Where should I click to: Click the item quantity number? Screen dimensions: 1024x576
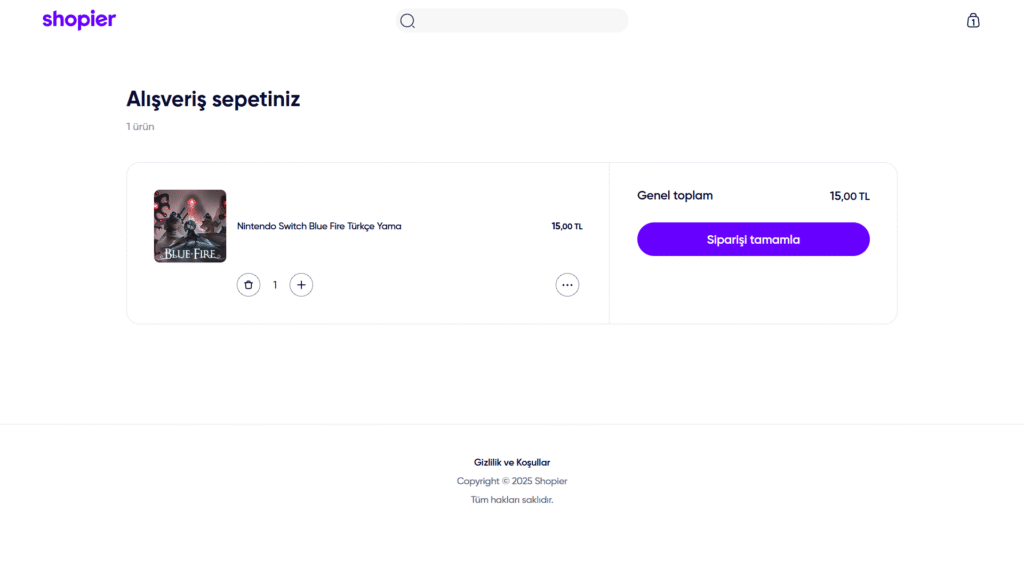click(275, 285)
